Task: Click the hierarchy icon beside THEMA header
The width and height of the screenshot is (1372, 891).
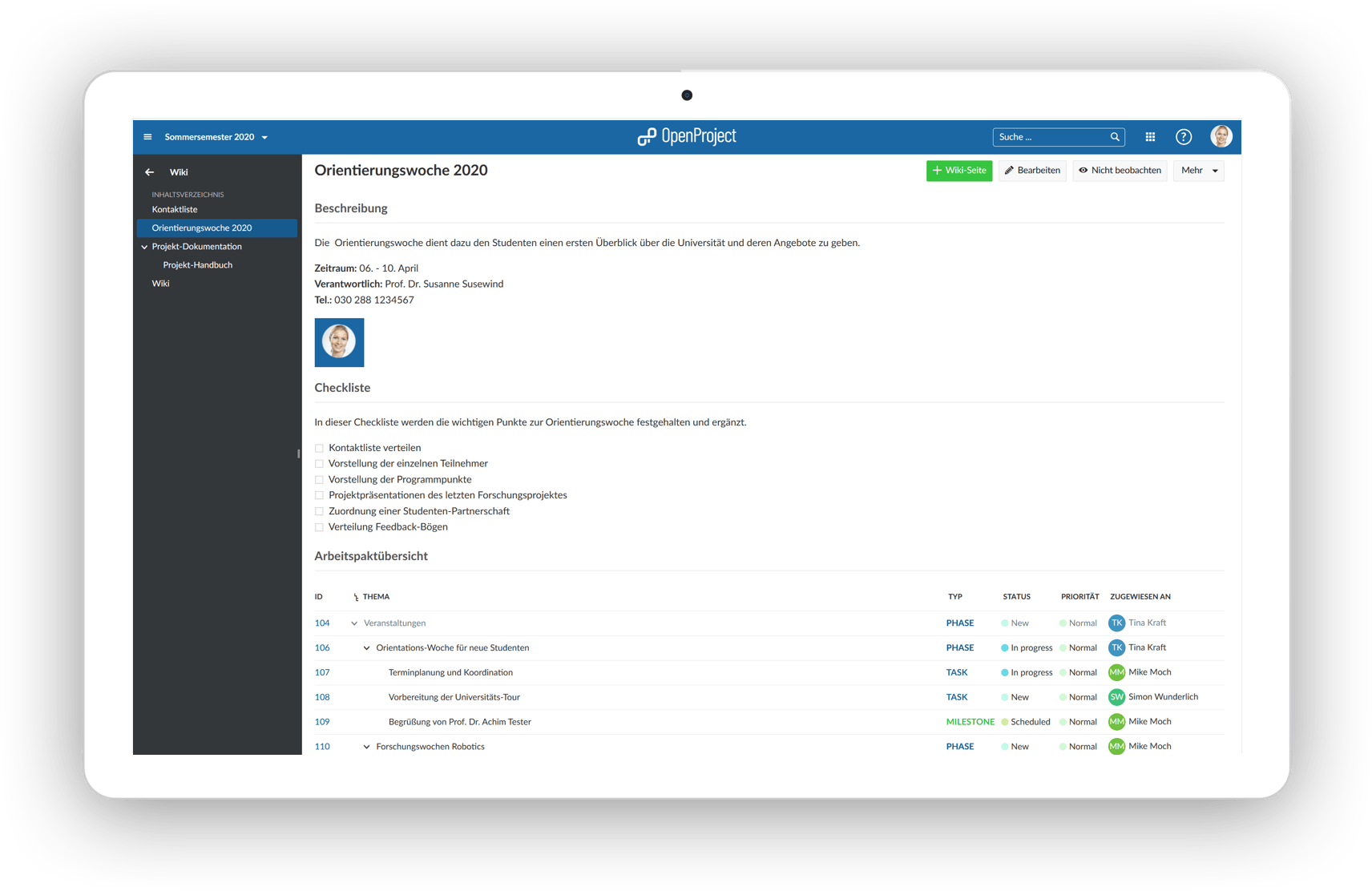Action: (356, 597)
